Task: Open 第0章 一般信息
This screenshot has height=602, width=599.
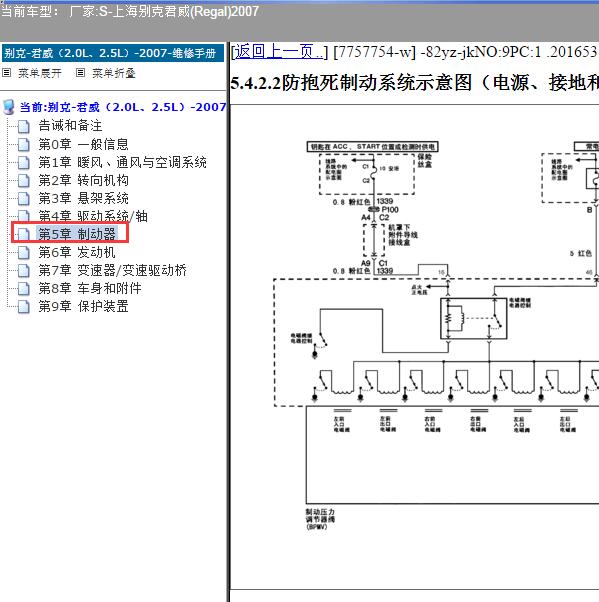Action: pyautogui.click(x=83, y=144)
